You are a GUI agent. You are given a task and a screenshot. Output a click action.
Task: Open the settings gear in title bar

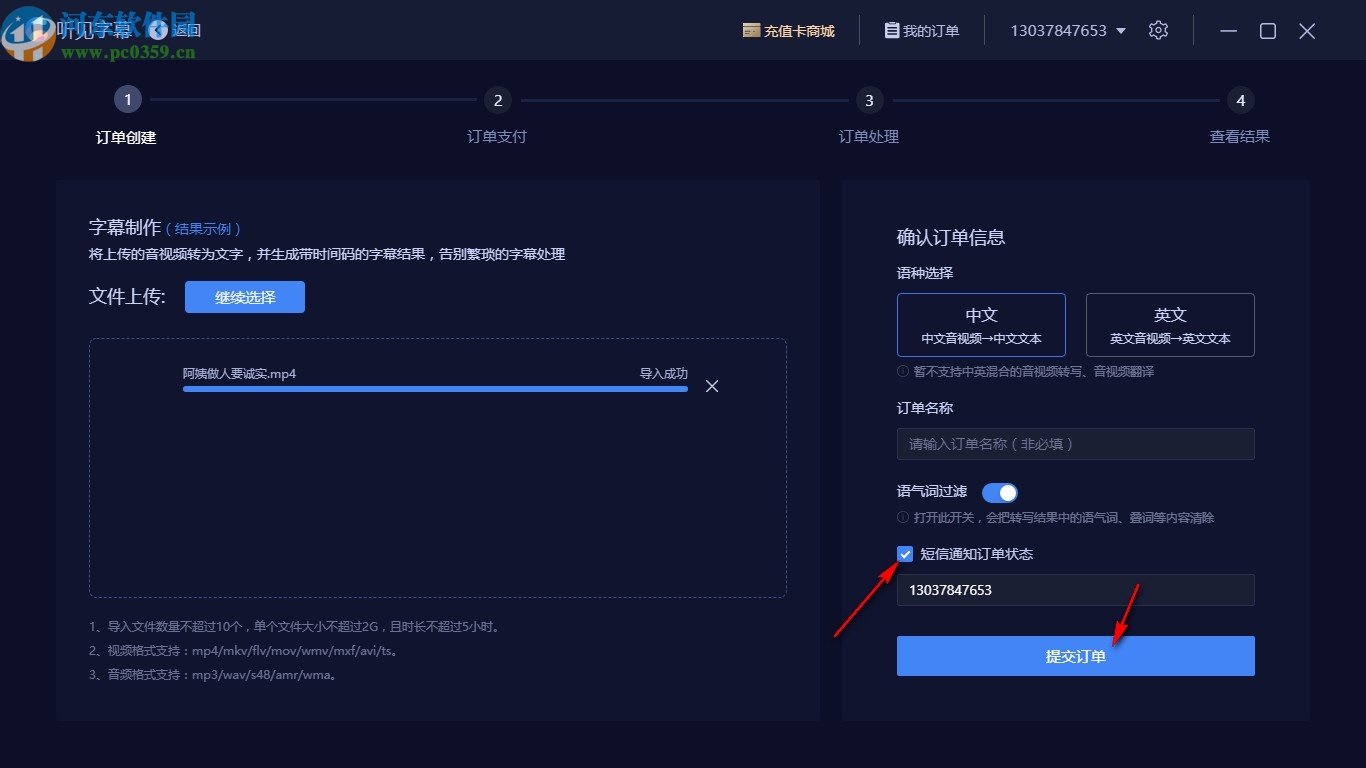tap(1158, 30)
